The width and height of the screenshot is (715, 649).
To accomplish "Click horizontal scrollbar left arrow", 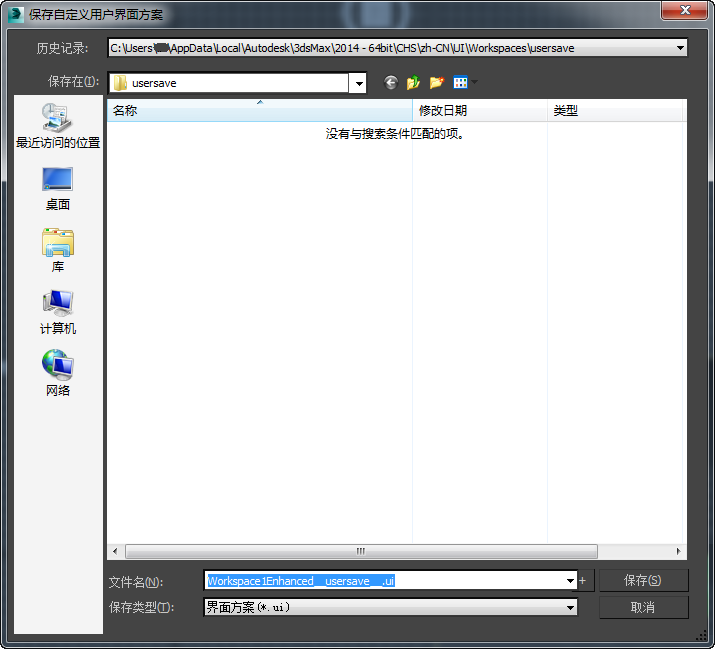I will pyautogui.click(x=115, y=551).
